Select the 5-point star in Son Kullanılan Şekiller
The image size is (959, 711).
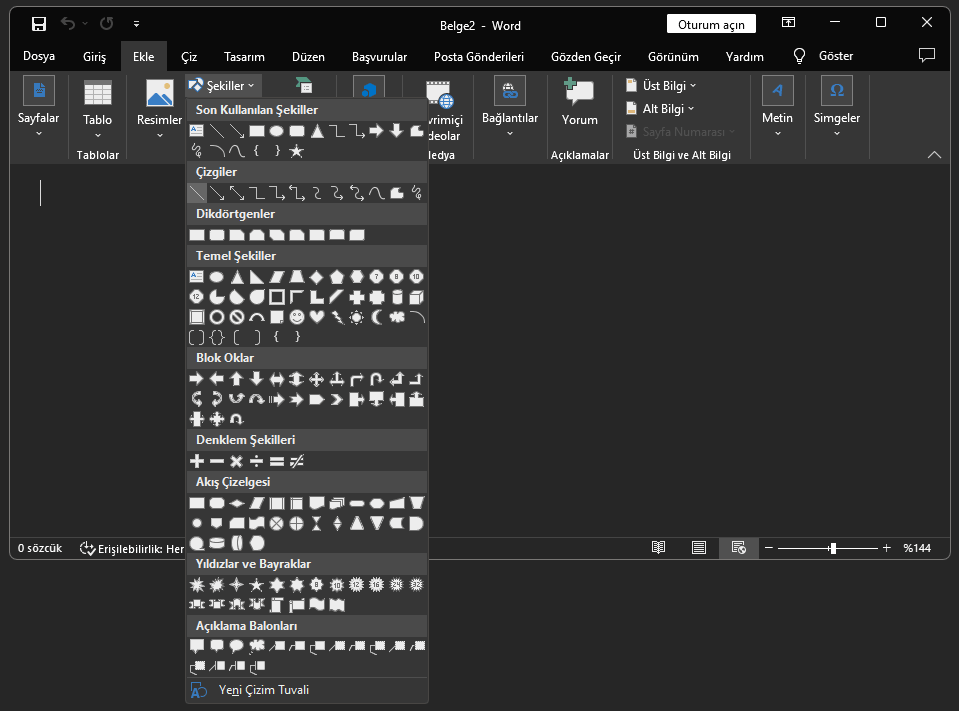tap(297, 150)
